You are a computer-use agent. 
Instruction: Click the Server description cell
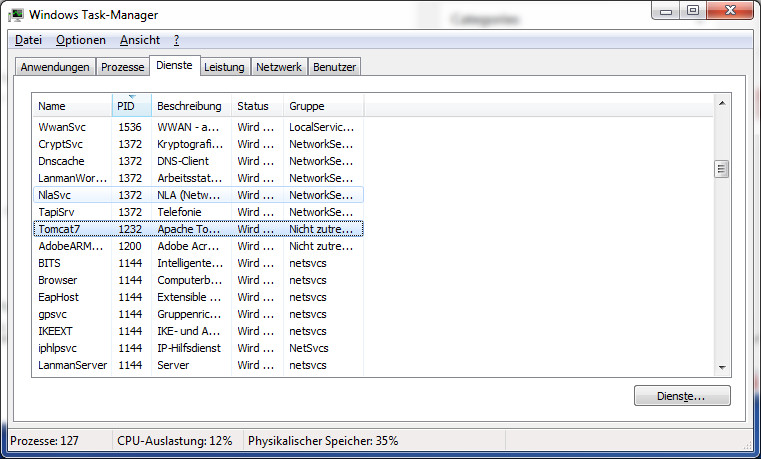tap(173, 365)
